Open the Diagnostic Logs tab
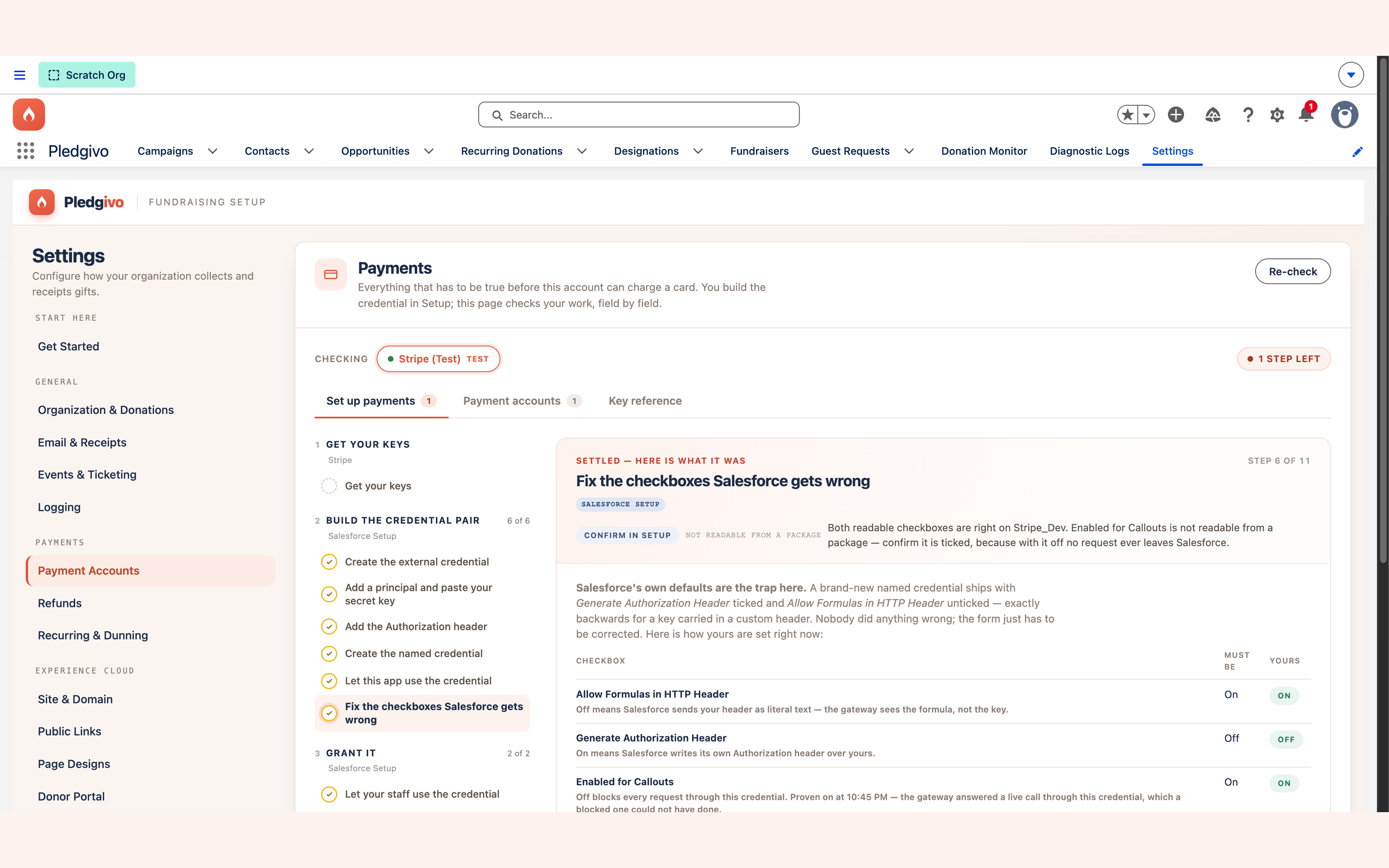The height and width of the screenshot is (868, 1389). tap(1089, 151)
